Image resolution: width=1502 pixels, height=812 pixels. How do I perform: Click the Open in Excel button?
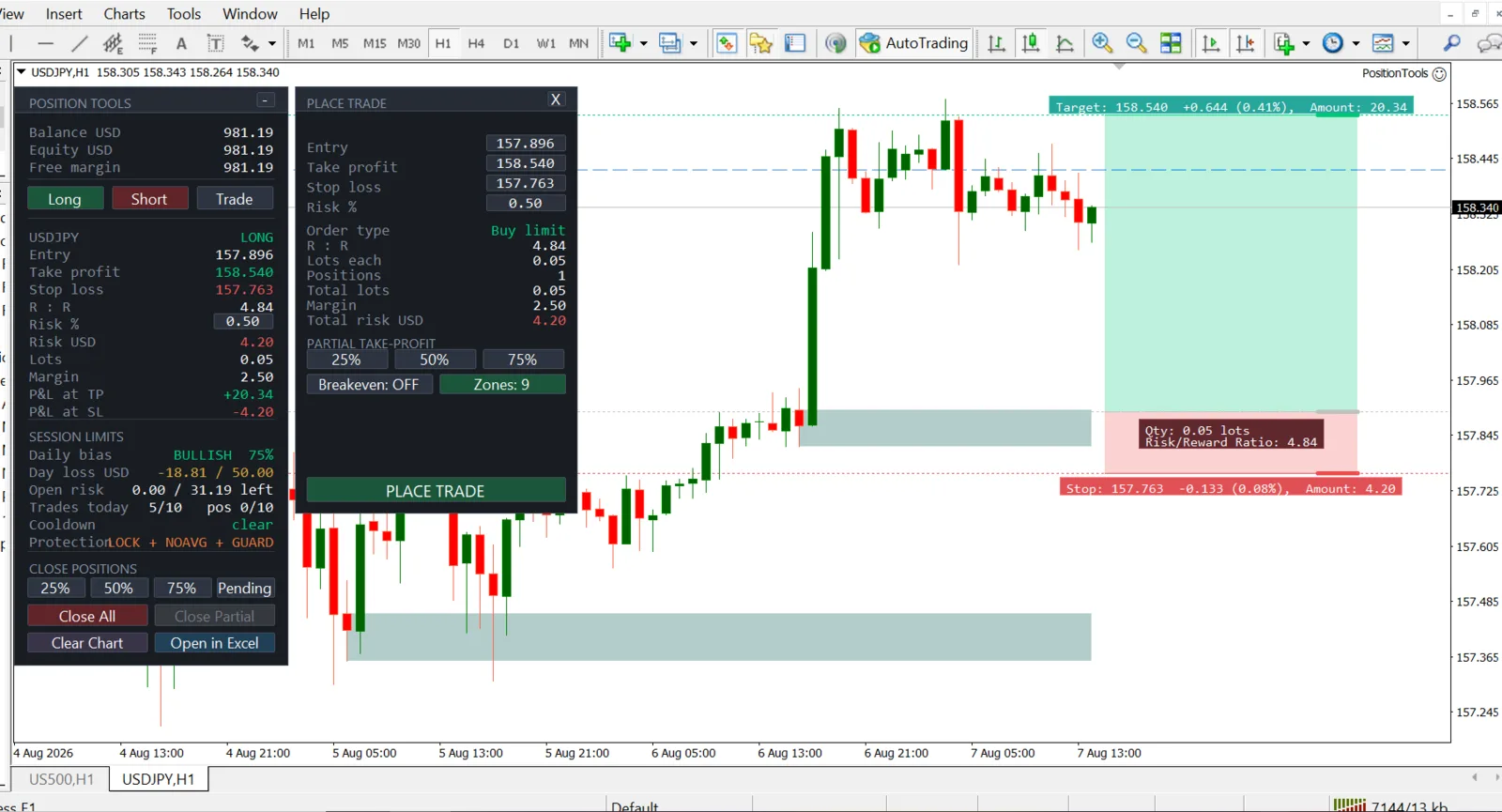[x=214, y=643]
